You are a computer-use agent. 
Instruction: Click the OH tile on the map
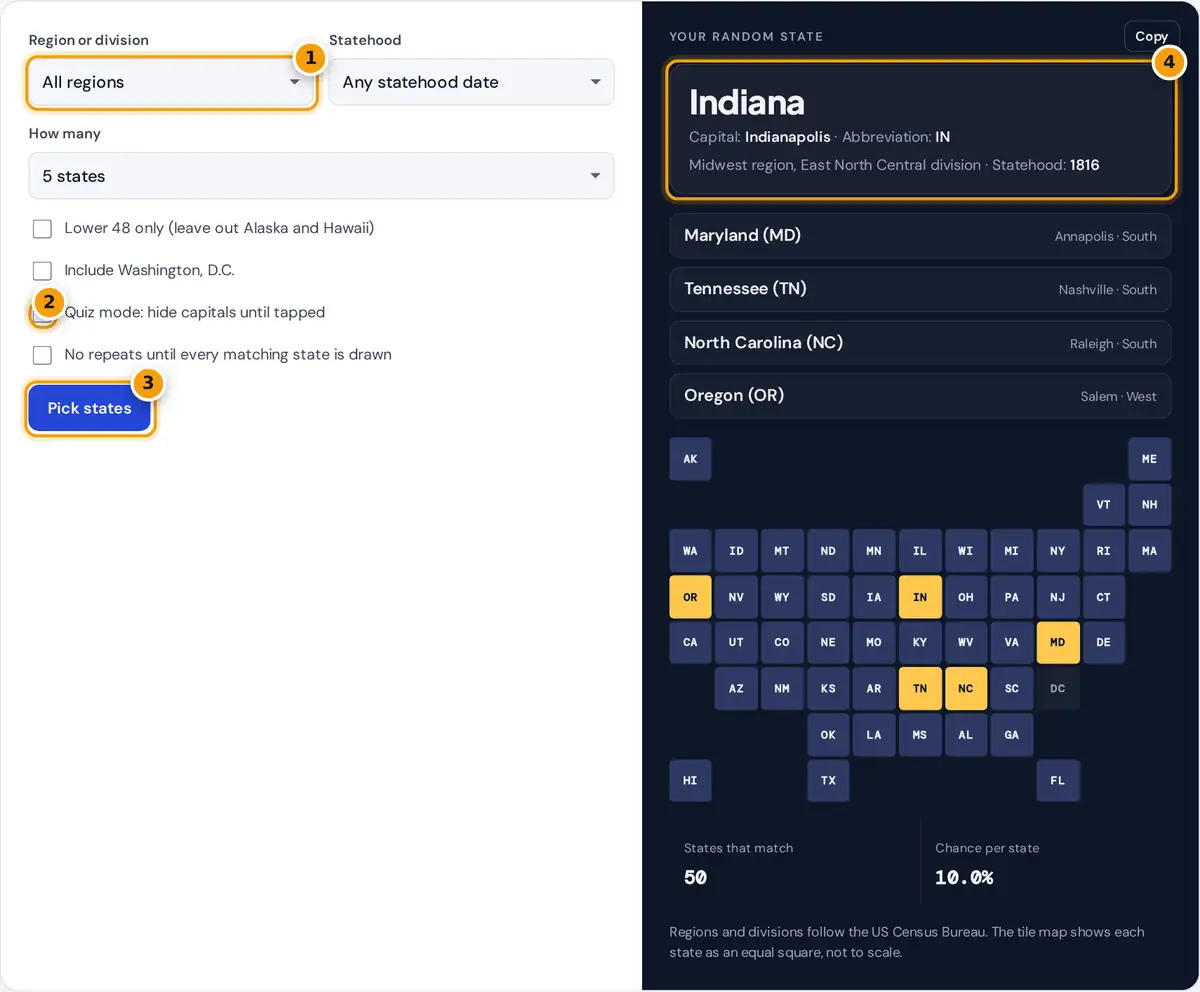point(966,597)
